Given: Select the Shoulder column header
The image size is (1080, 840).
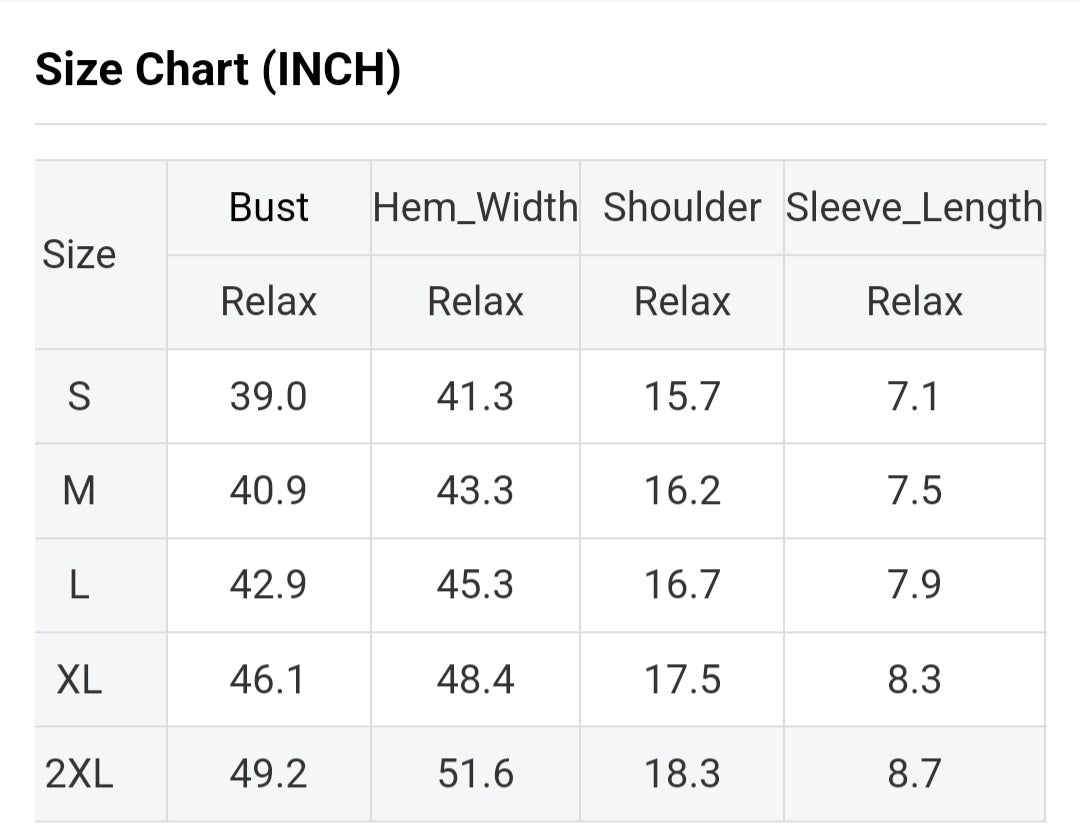Looking at the screenshot, I should click(682, 208).
